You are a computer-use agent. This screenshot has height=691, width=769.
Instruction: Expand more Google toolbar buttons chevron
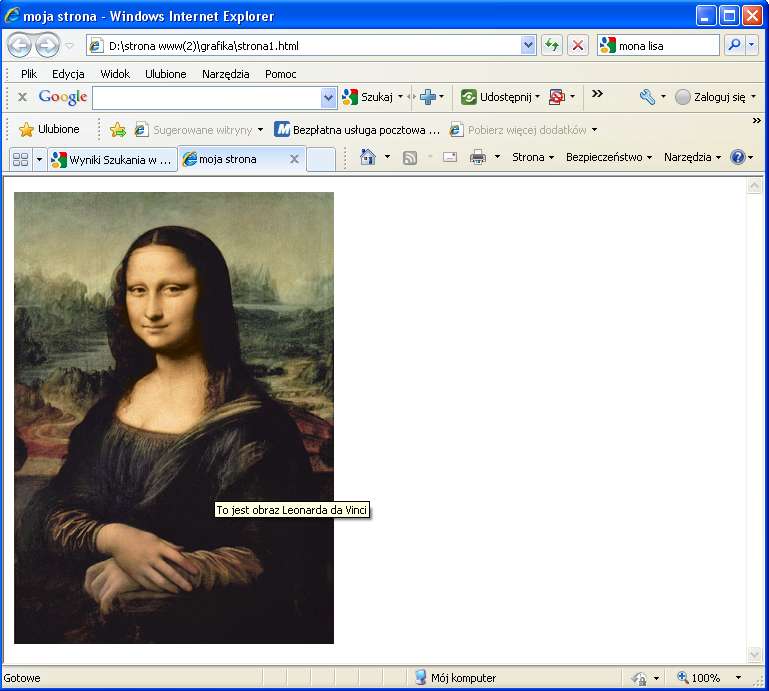(597, 94)
